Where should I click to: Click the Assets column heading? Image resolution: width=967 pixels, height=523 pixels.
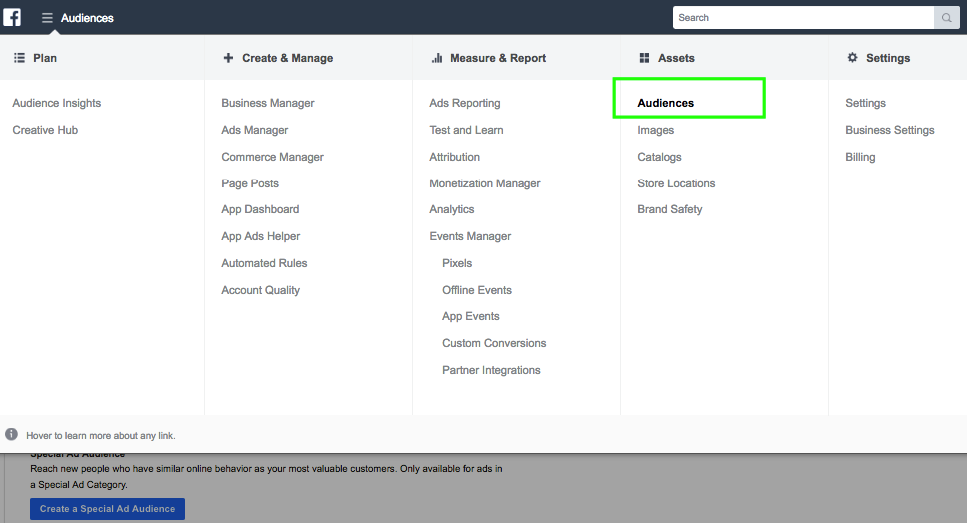tap(676, 58)
